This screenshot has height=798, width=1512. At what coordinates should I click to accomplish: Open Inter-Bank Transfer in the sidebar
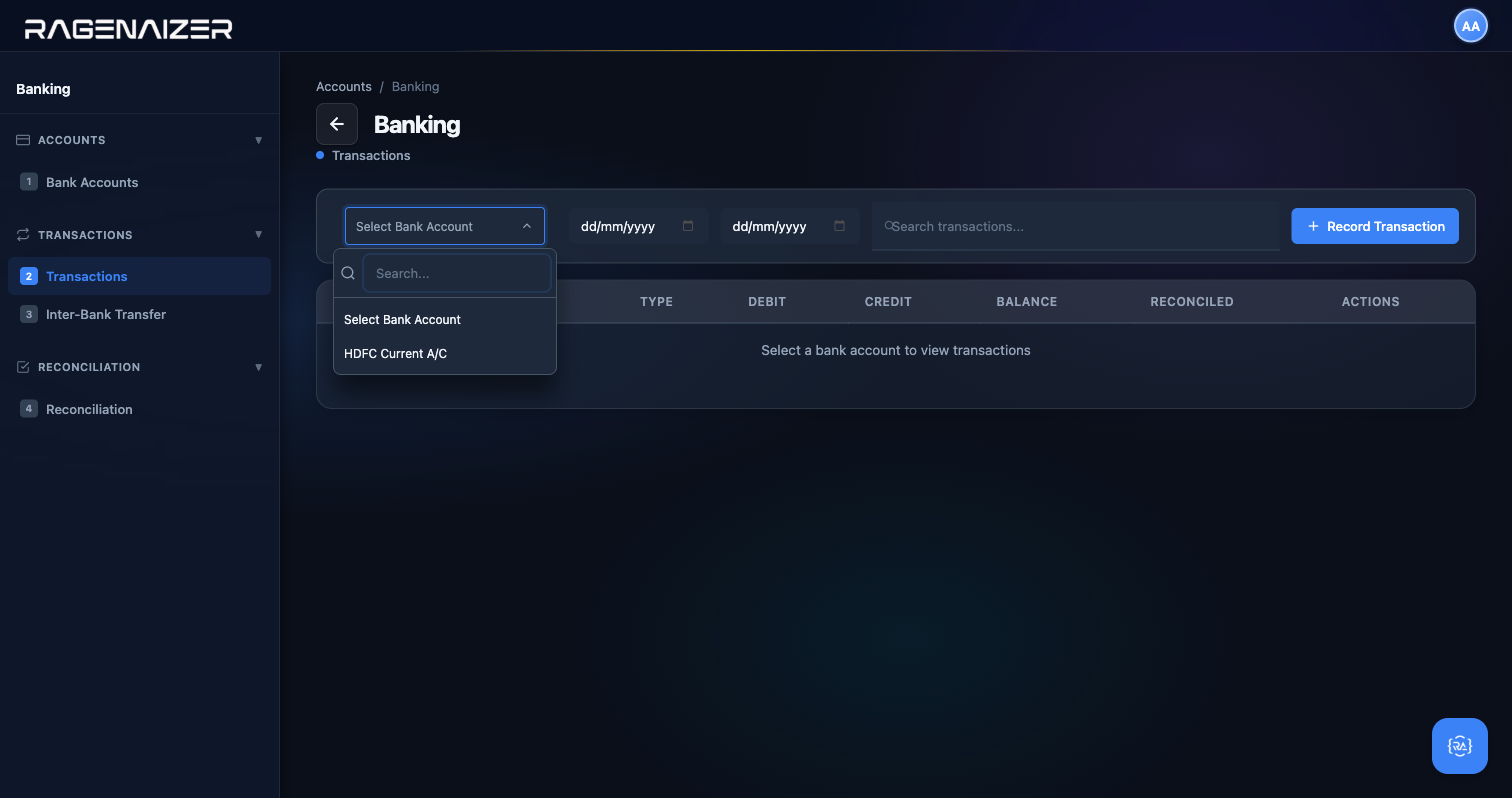point(139,314)
